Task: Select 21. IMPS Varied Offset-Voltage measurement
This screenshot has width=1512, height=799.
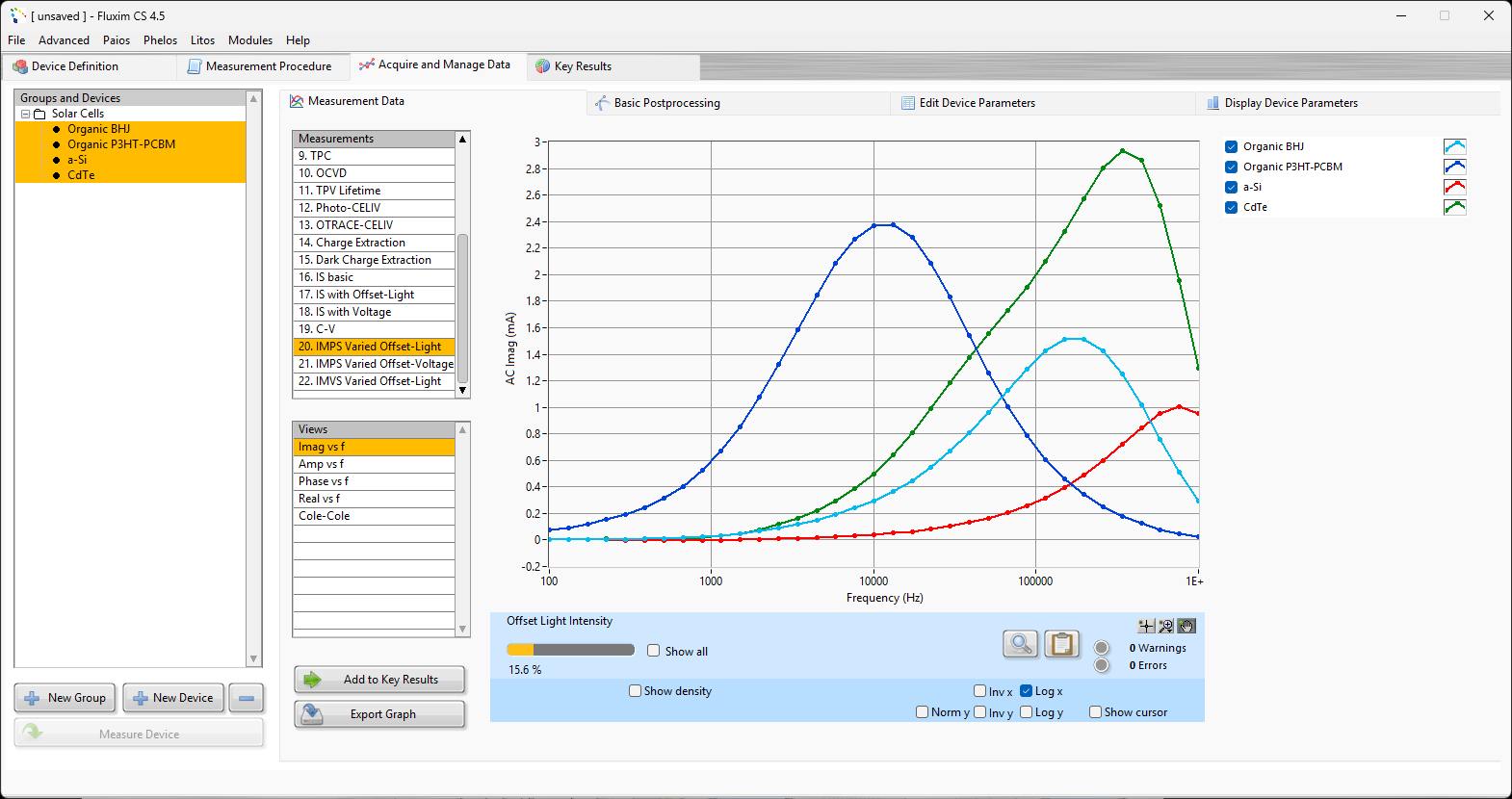Action: pos(374,364)
